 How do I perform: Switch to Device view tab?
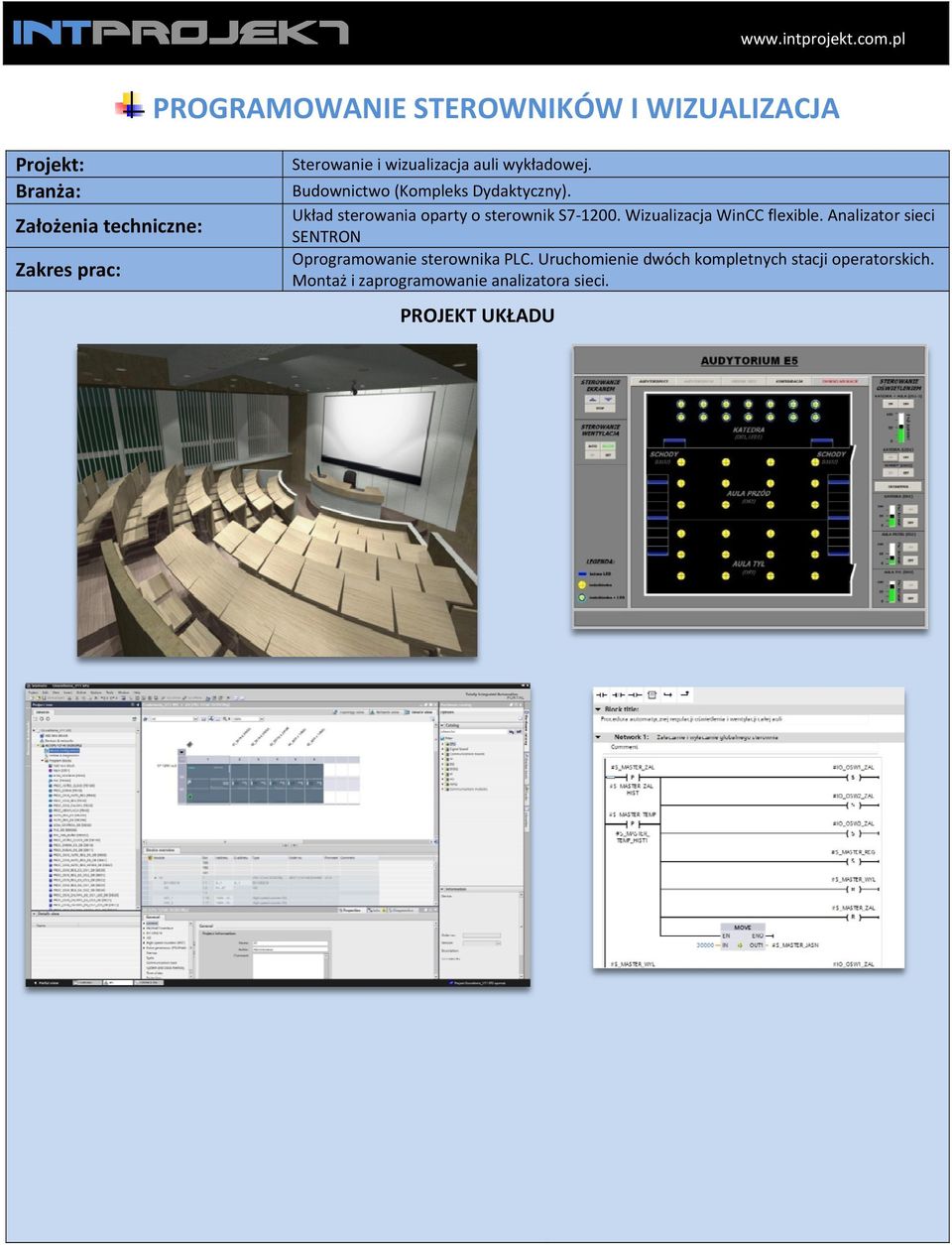[x=418, y=712]
